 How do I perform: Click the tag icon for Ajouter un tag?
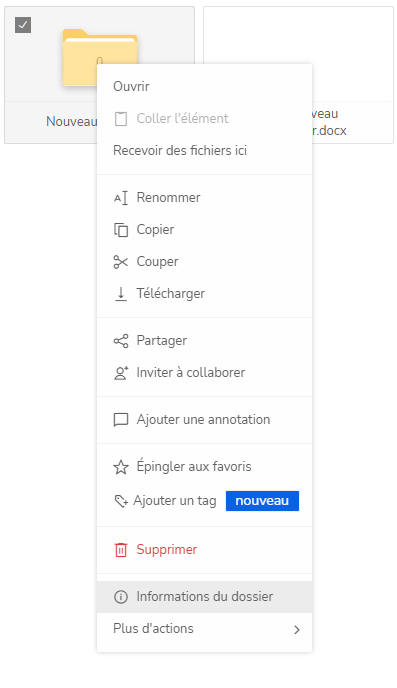tap(121, 501)
